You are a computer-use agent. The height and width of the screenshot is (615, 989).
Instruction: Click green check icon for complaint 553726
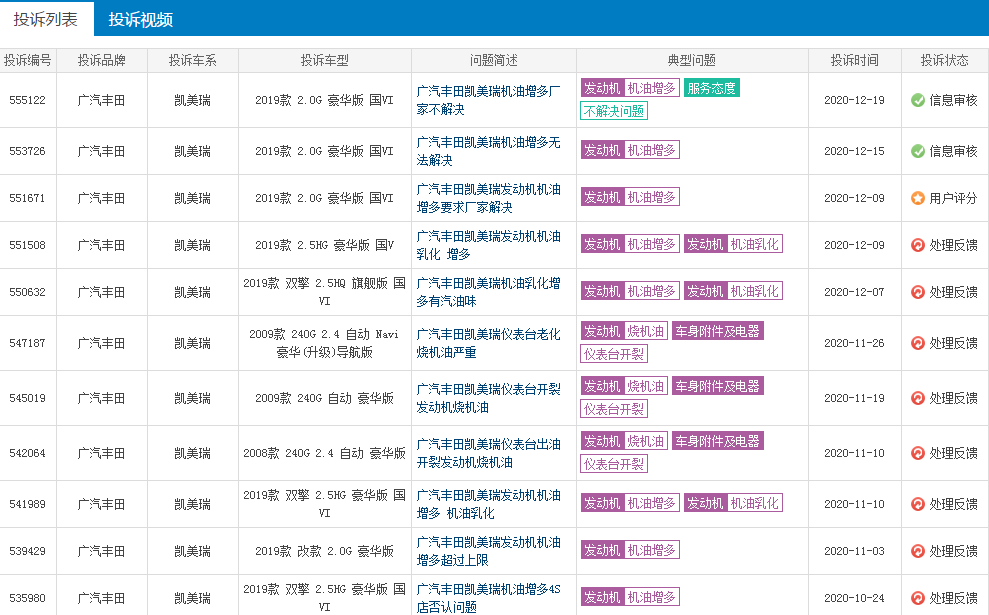pyautogui.click(x=917, y=151)
